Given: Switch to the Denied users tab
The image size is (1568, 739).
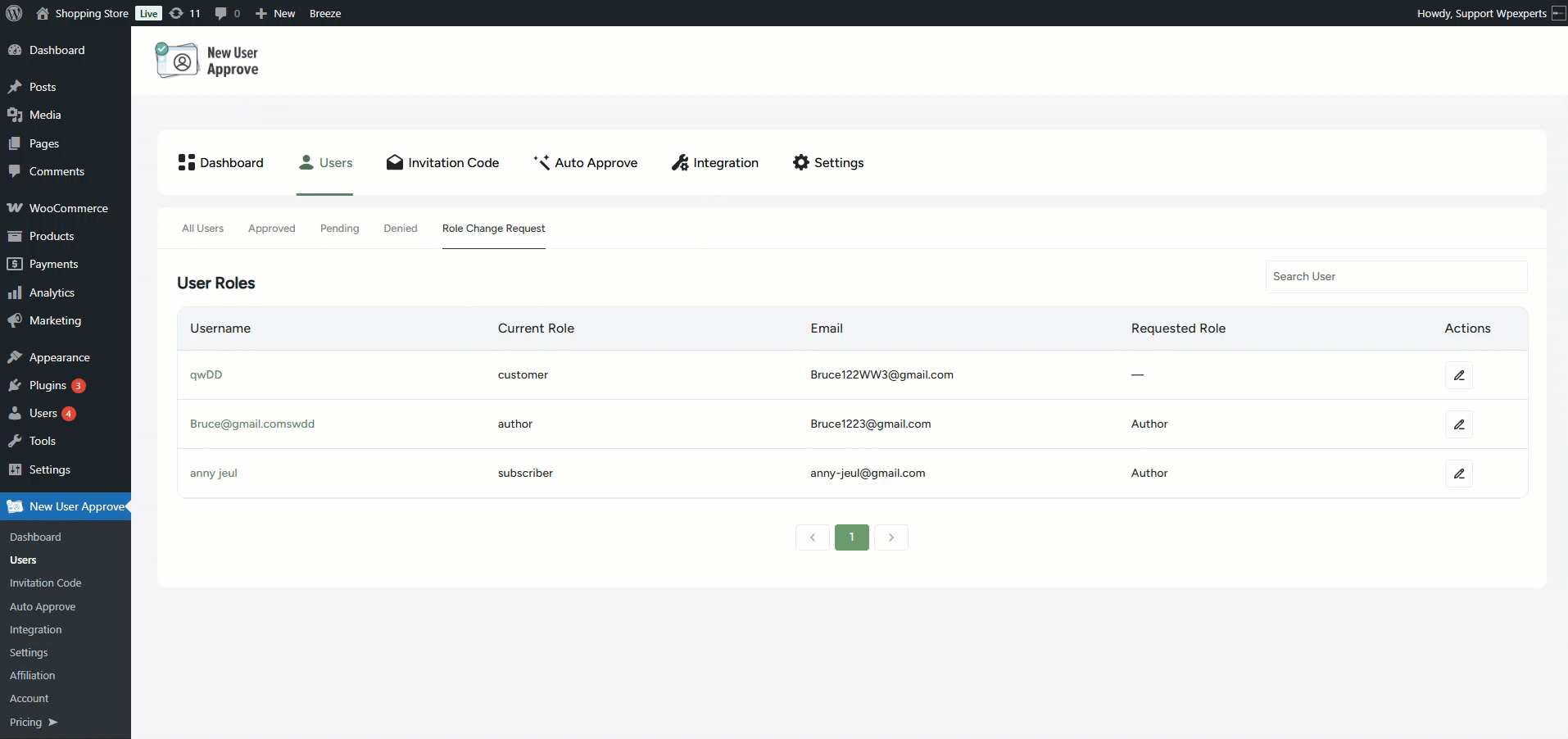Looking at the screenshot, I should [400, 229].
